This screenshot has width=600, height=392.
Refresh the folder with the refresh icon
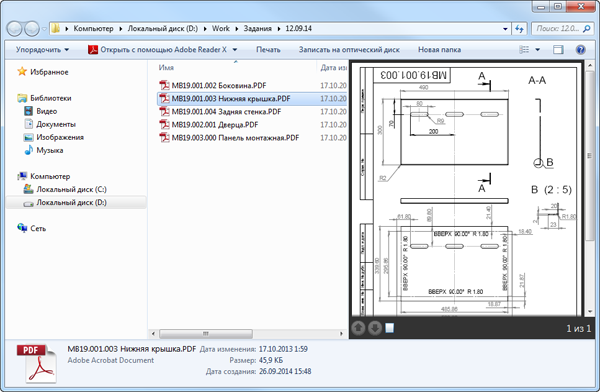(x=519, y=29)
